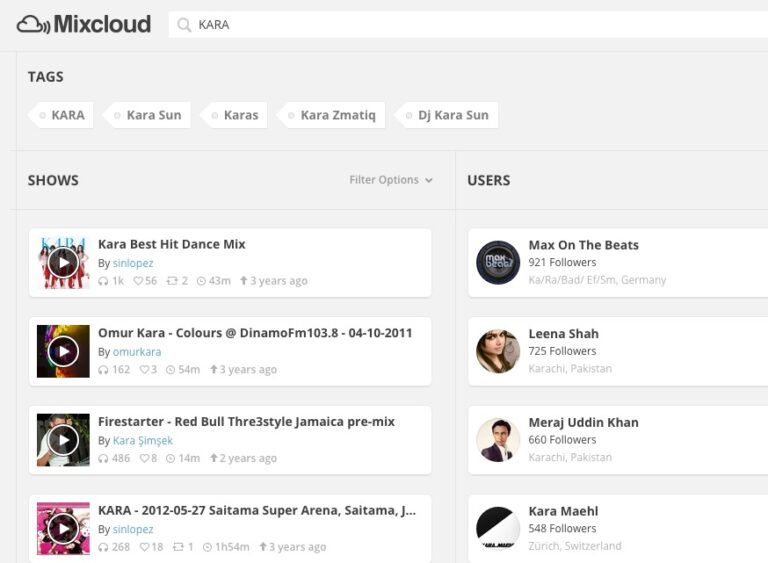Click the TAGS section heading

point(46,76)
